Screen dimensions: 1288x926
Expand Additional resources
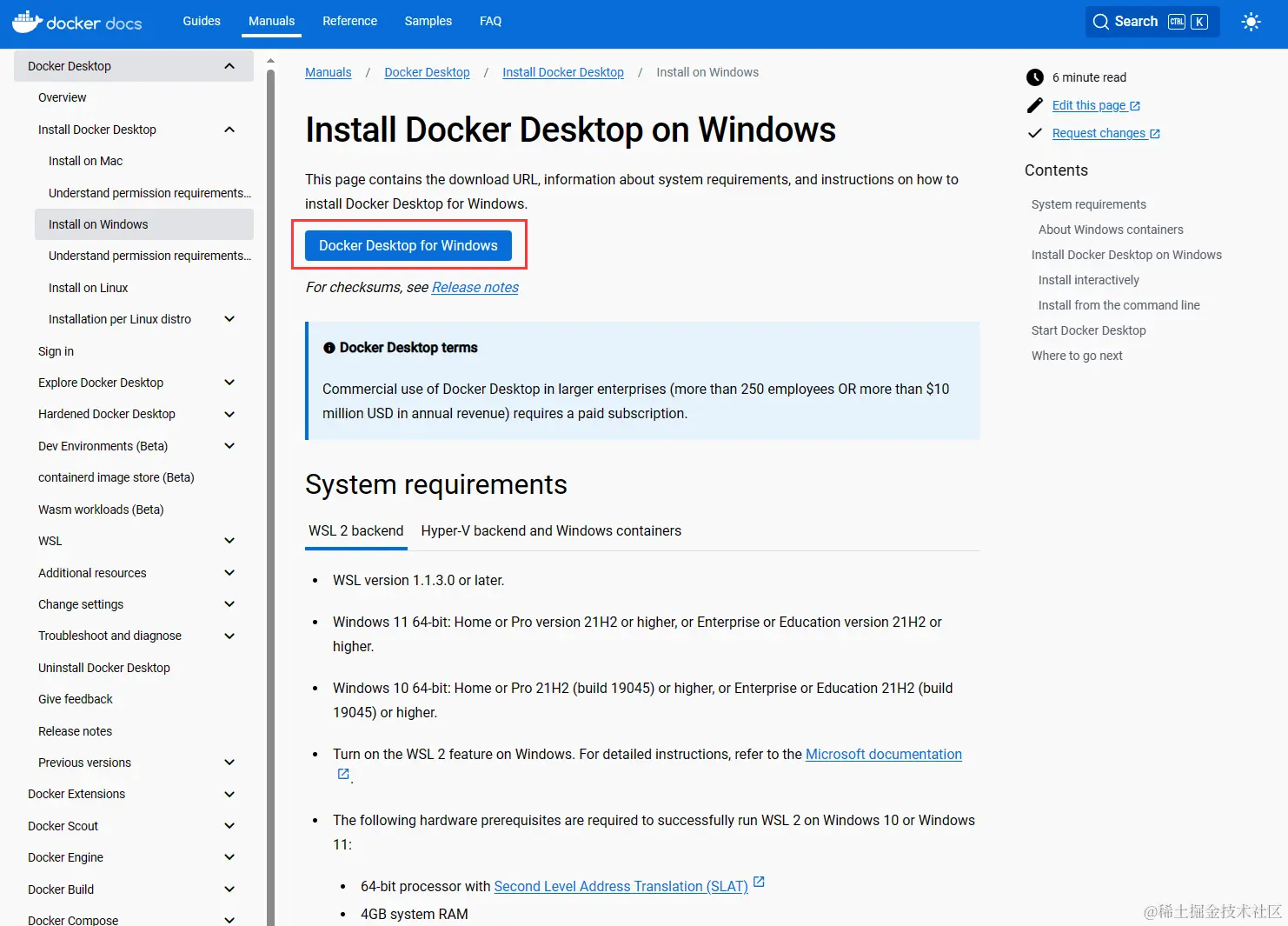click(229, 573)
